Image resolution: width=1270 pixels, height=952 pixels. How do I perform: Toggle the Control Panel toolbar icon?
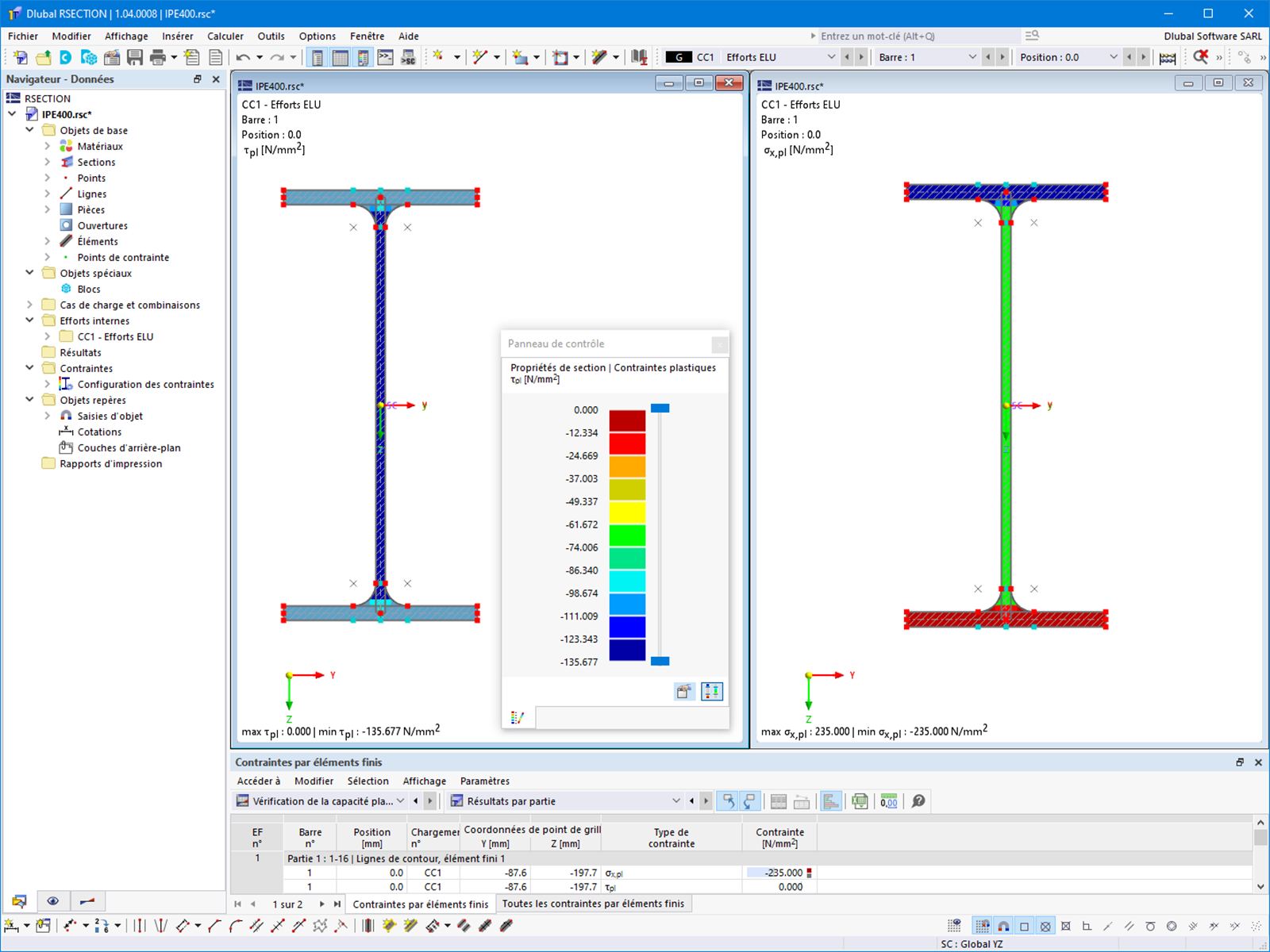(x=364, y=57)
